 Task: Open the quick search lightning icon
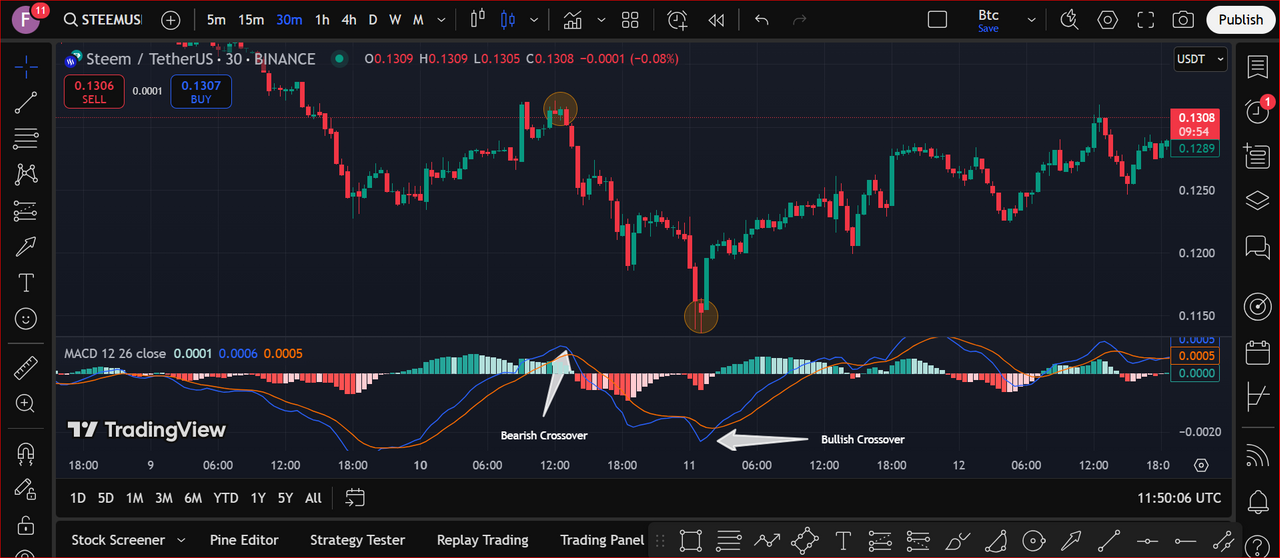pyautogui.click(x=1069, y=19)
